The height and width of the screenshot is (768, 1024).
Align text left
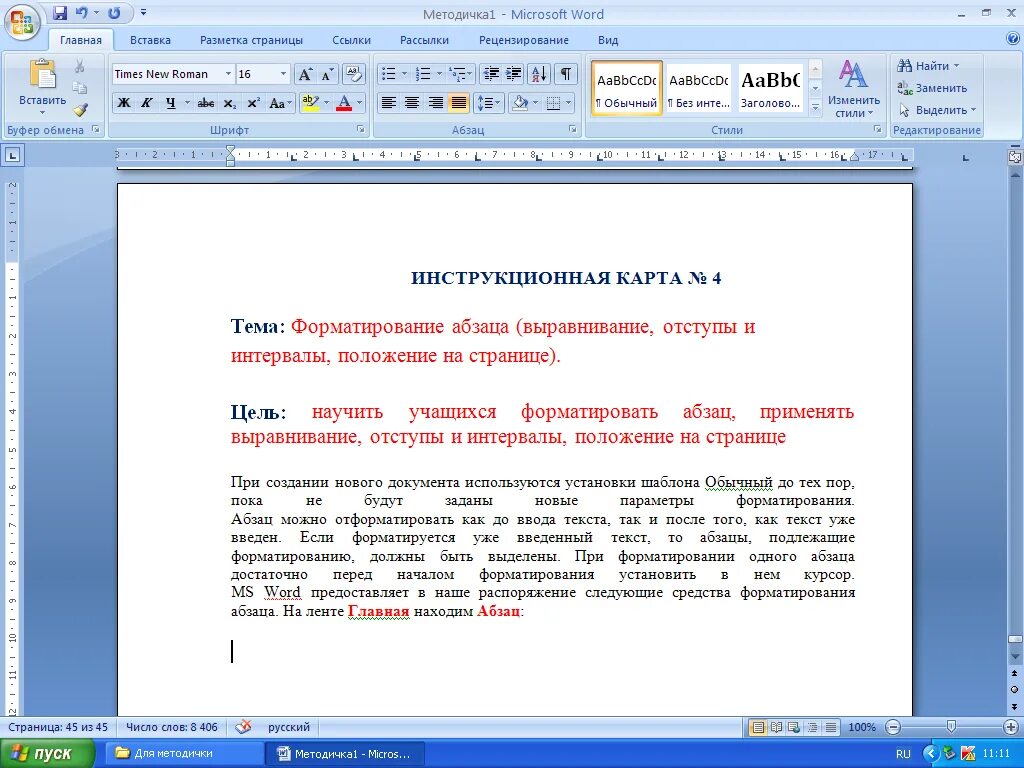tap(389, 103)
